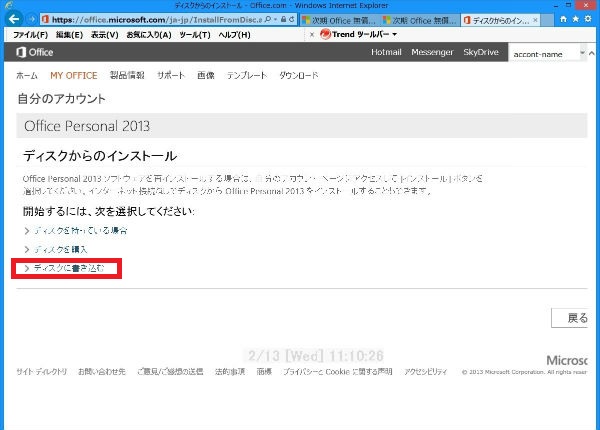Click the 自分のアカウント heading

(x=61, y=99)
